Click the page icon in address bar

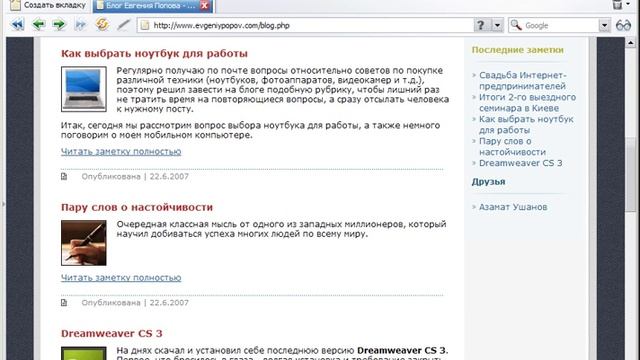[145, 25]
